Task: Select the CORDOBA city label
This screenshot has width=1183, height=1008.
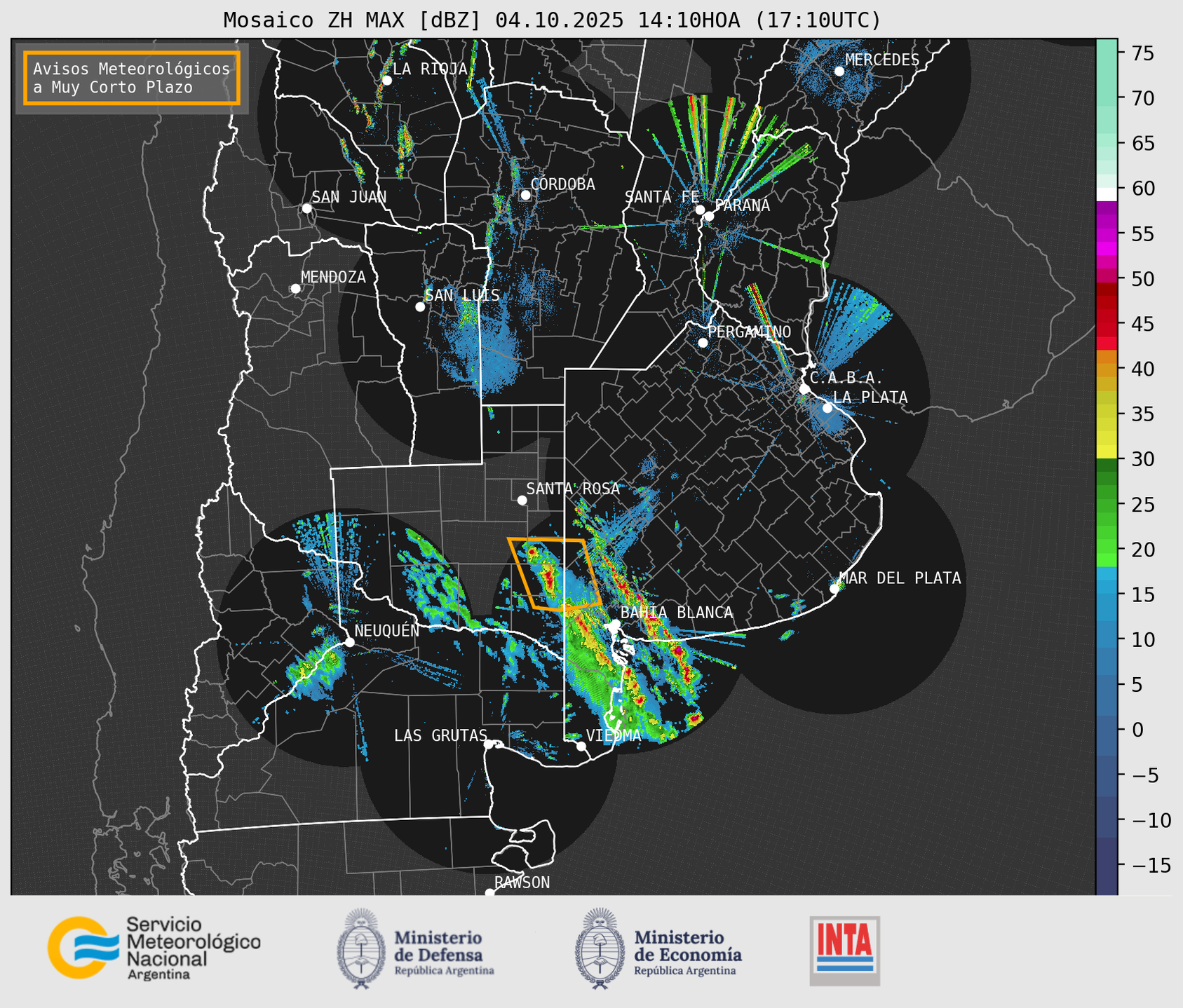Action: point(562,184)
